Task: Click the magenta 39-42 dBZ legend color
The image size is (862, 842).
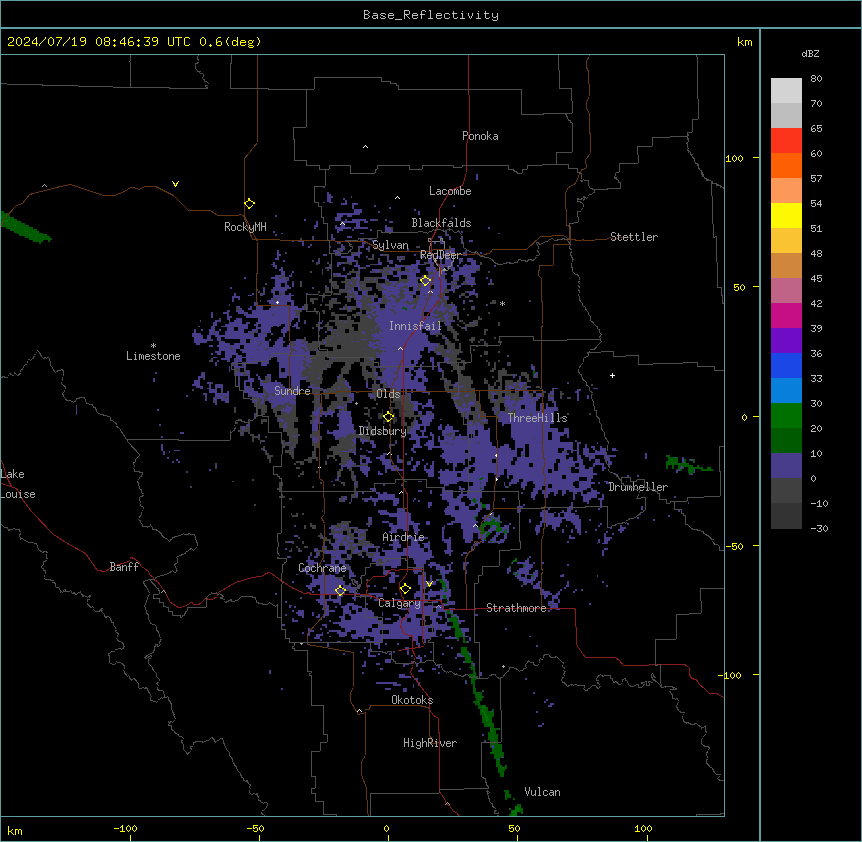Action: click(786, 315)
